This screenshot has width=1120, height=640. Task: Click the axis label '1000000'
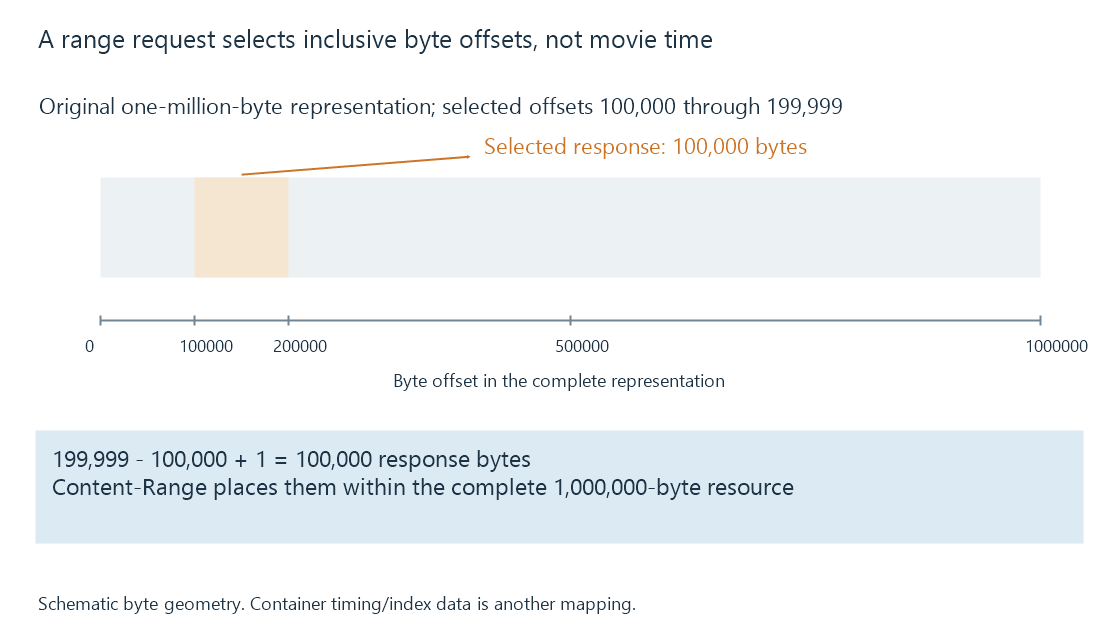[1056, 346]
